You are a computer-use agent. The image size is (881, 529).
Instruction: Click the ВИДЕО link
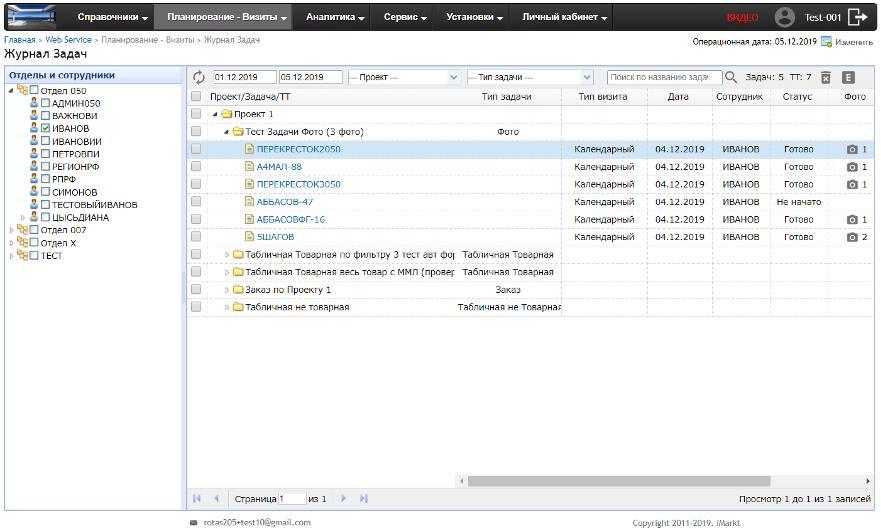(x=742, y=17)
